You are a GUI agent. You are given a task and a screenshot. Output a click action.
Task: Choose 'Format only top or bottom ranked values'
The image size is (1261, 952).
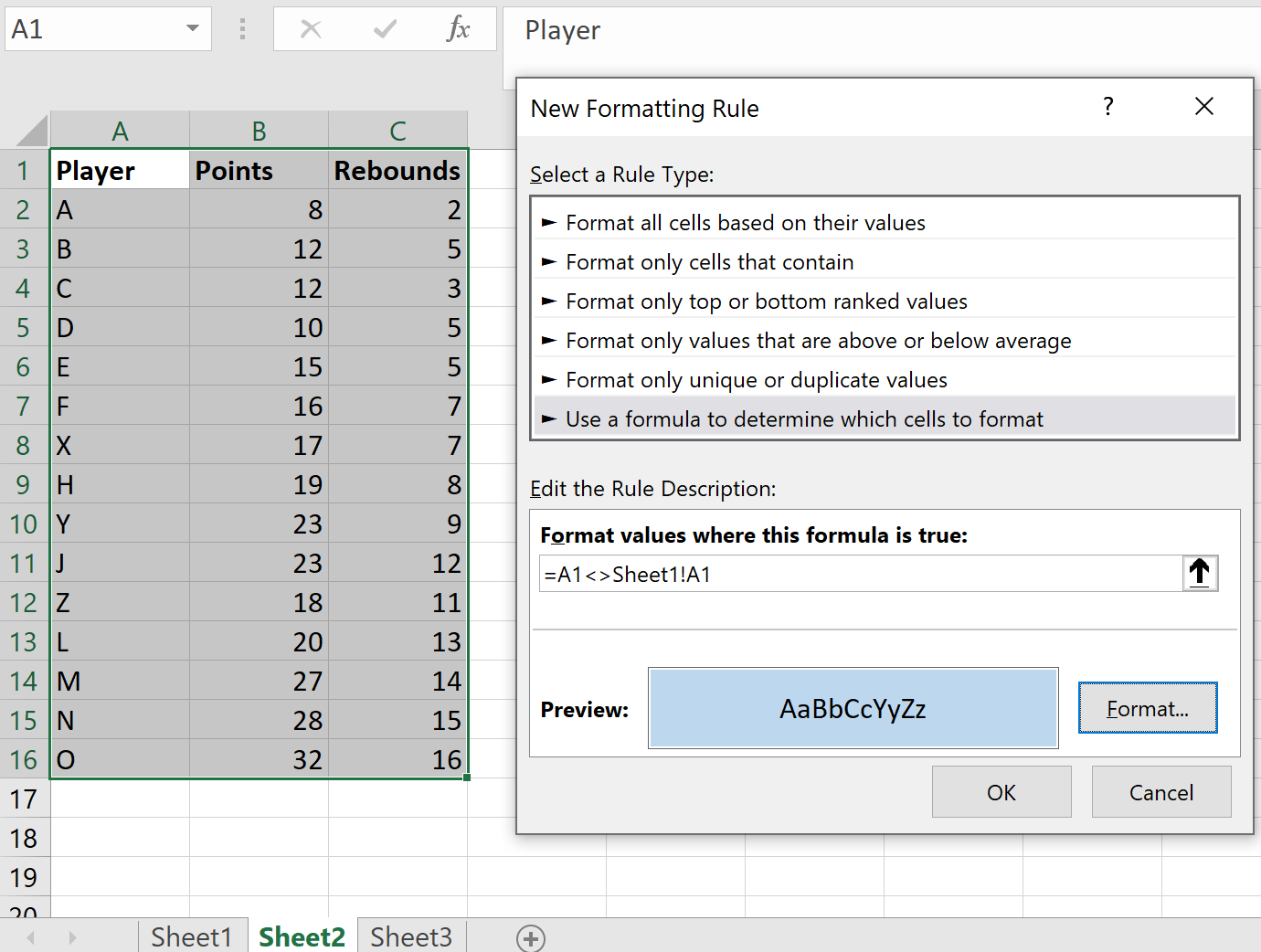768,301
